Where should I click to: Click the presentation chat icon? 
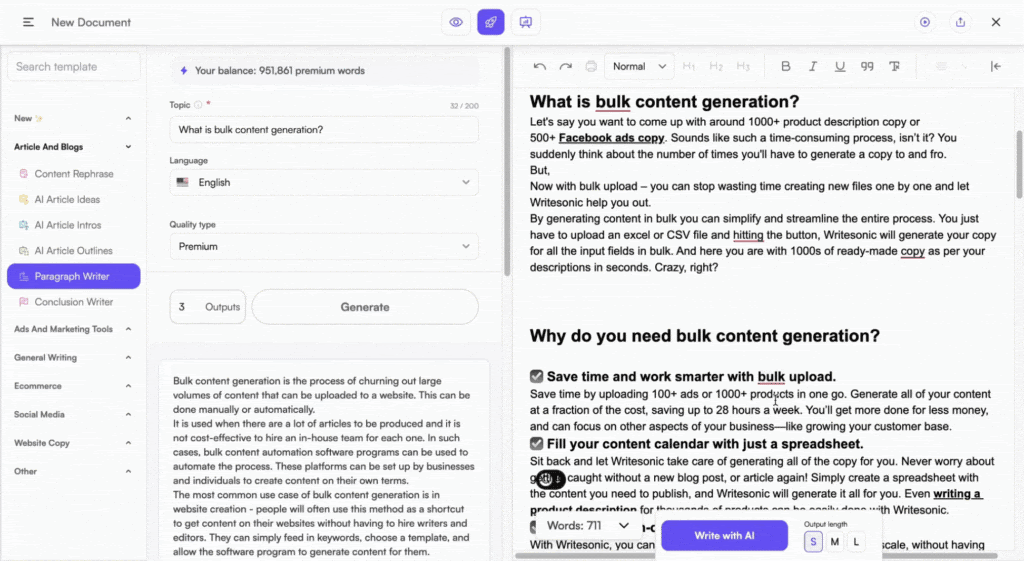[x=526, y=22]
